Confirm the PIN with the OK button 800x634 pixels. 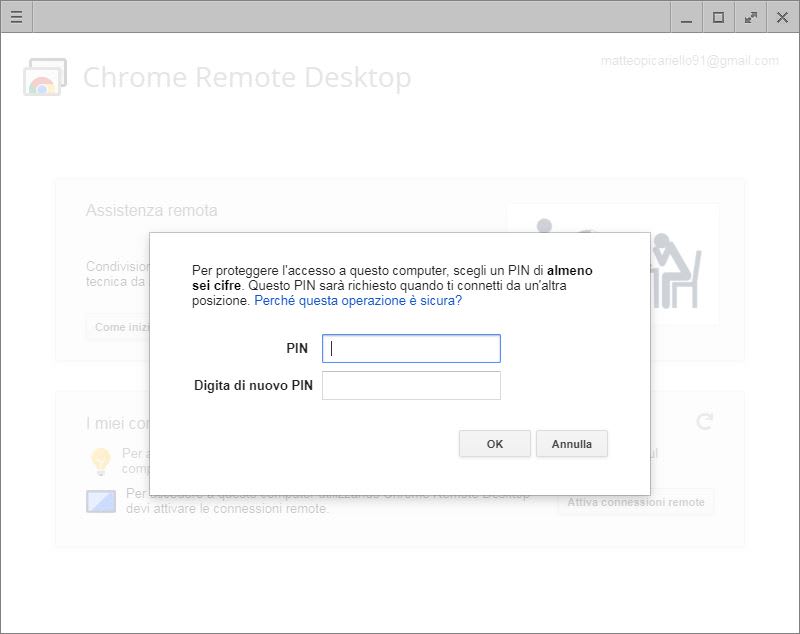point(494,444)
